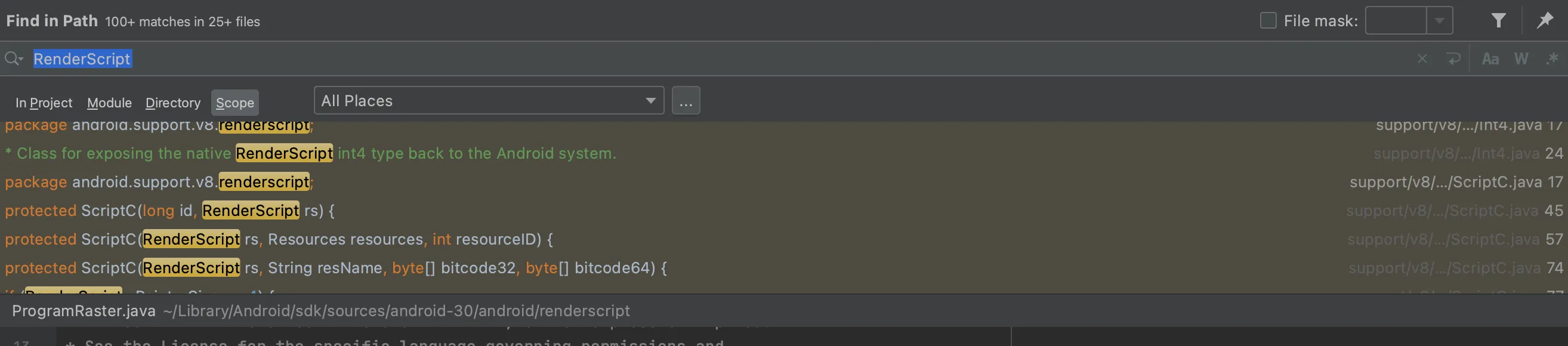1568x346 pixels.
Task: Switch to Module search tab
Action: pos(110,103)
